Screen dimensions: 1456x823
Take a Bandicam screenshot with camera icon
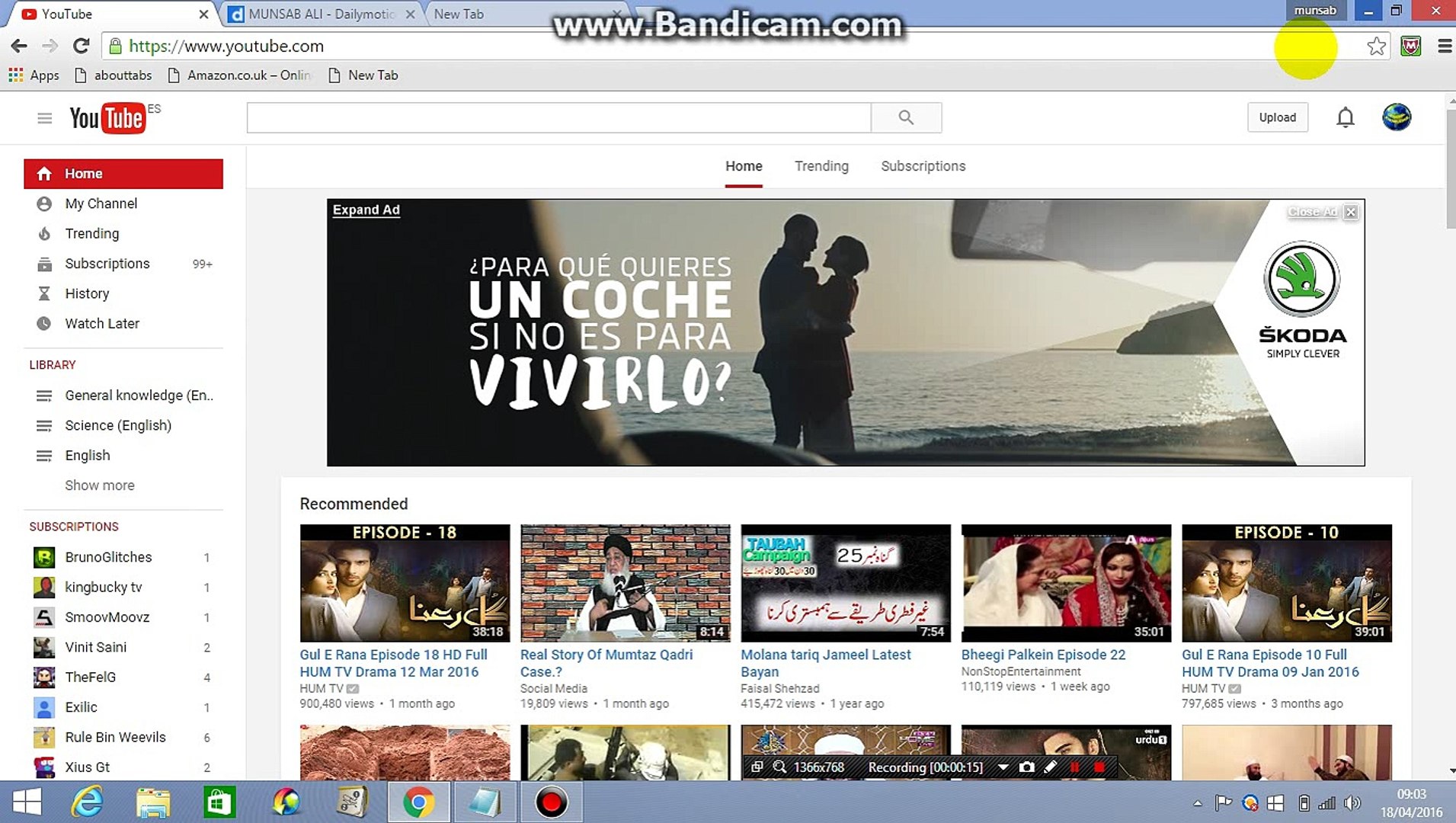point(1026,767)
